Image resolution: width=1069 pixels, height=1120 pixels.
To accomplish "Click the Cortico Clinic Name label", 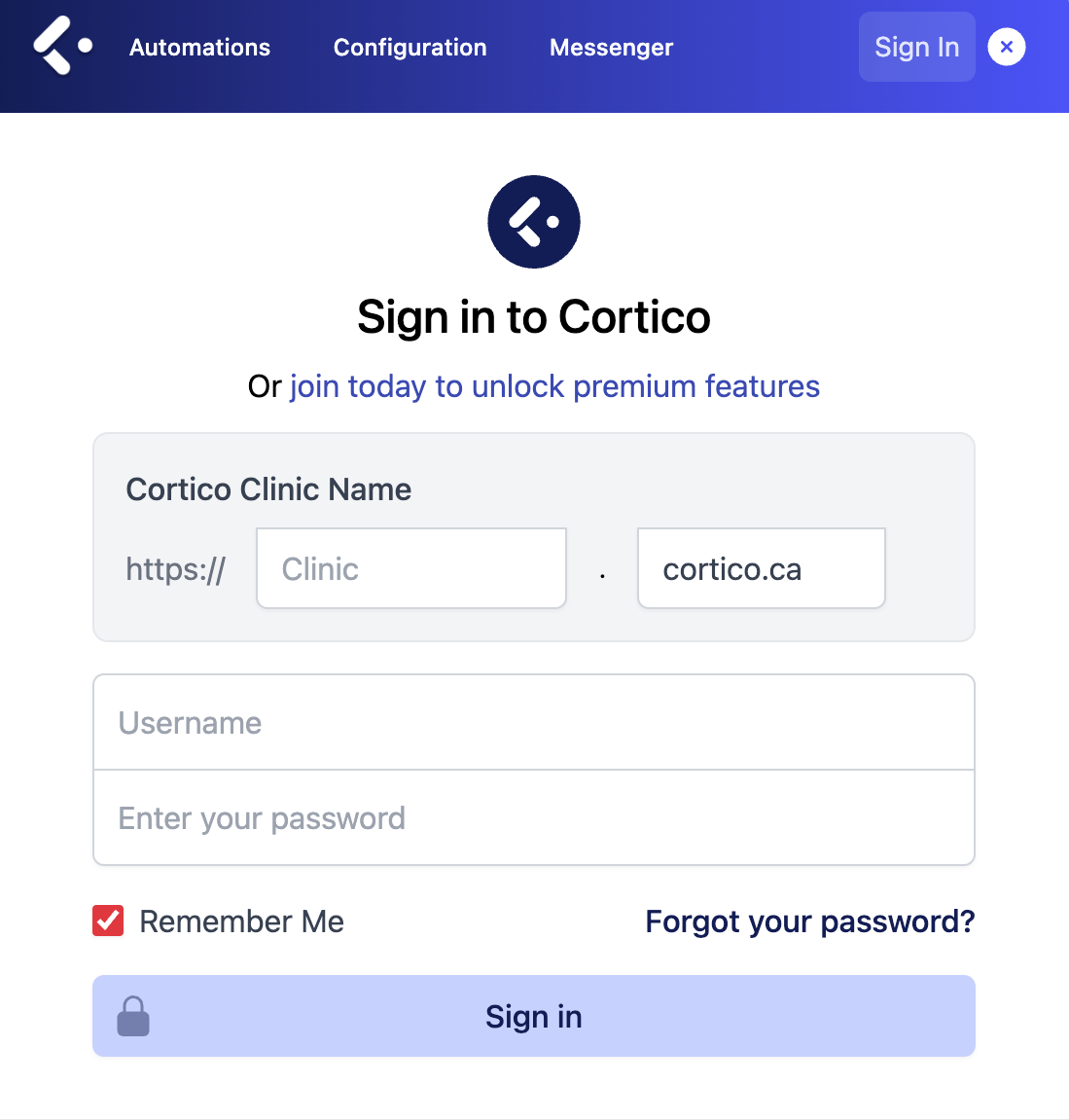I will [268, 489].
